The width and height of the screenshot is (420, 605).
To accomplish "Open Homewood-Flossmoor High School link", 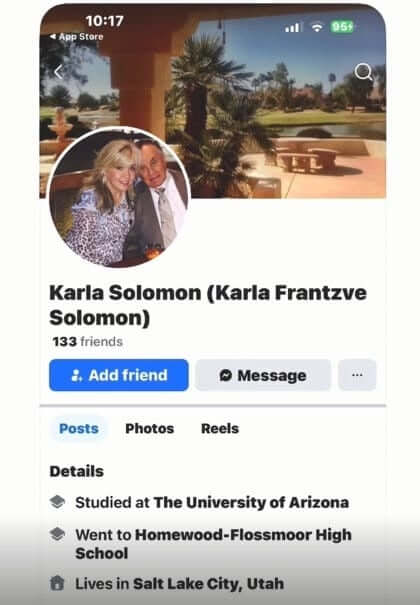I will 214,544.
